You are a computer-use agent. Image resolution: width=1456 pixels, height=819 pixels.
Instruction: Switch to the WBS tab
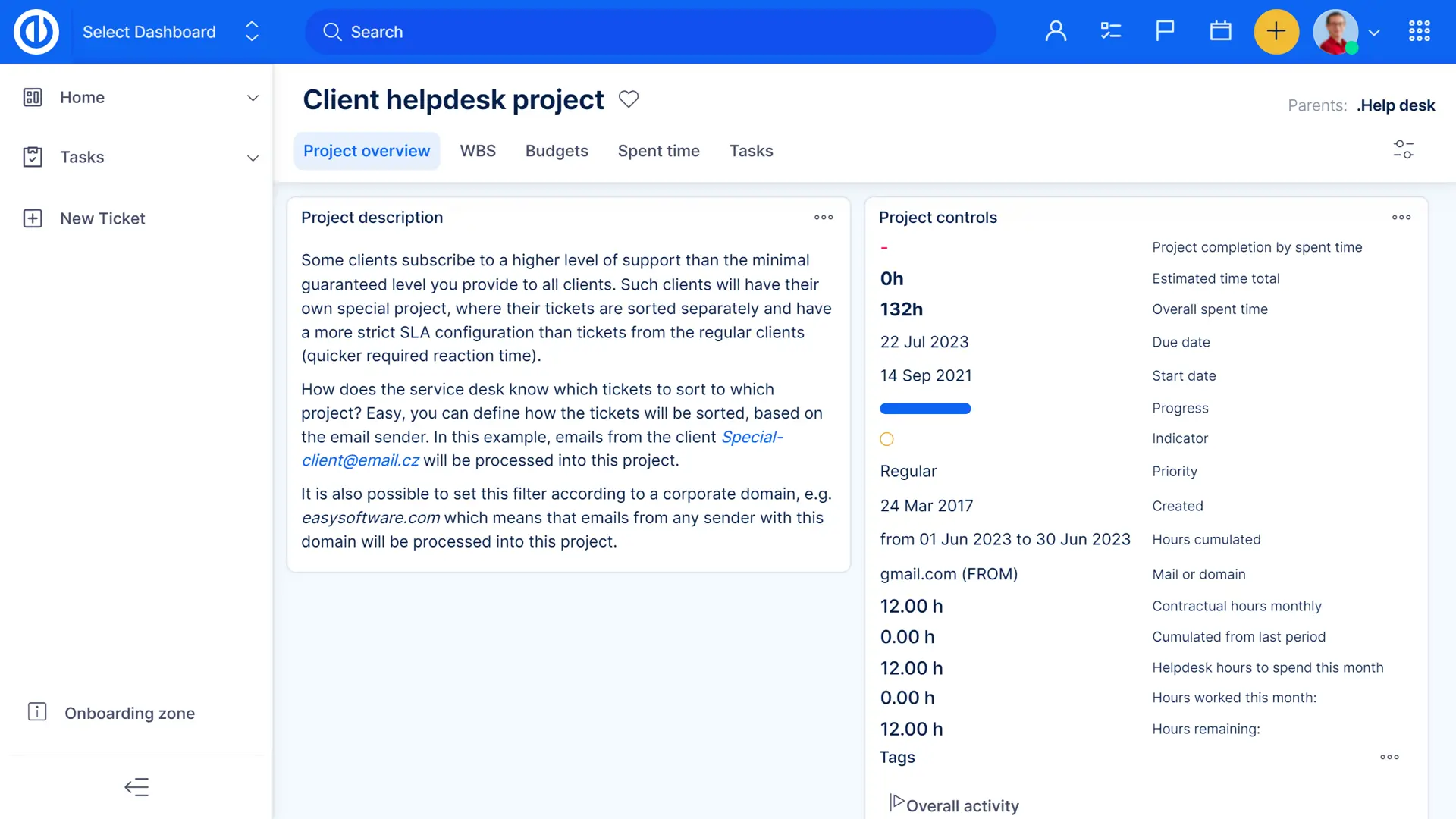(478, 151)
